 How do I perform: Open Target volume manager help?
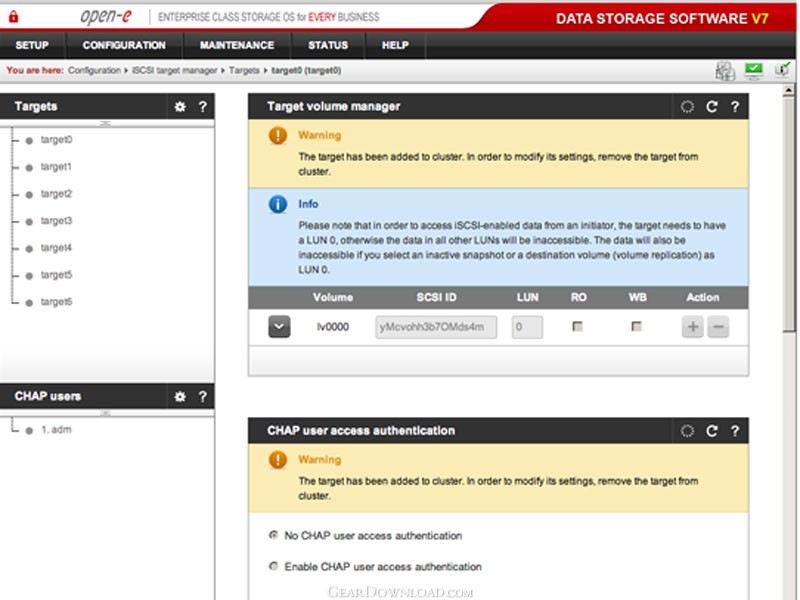pyautogui.click(x=735, y=107)
